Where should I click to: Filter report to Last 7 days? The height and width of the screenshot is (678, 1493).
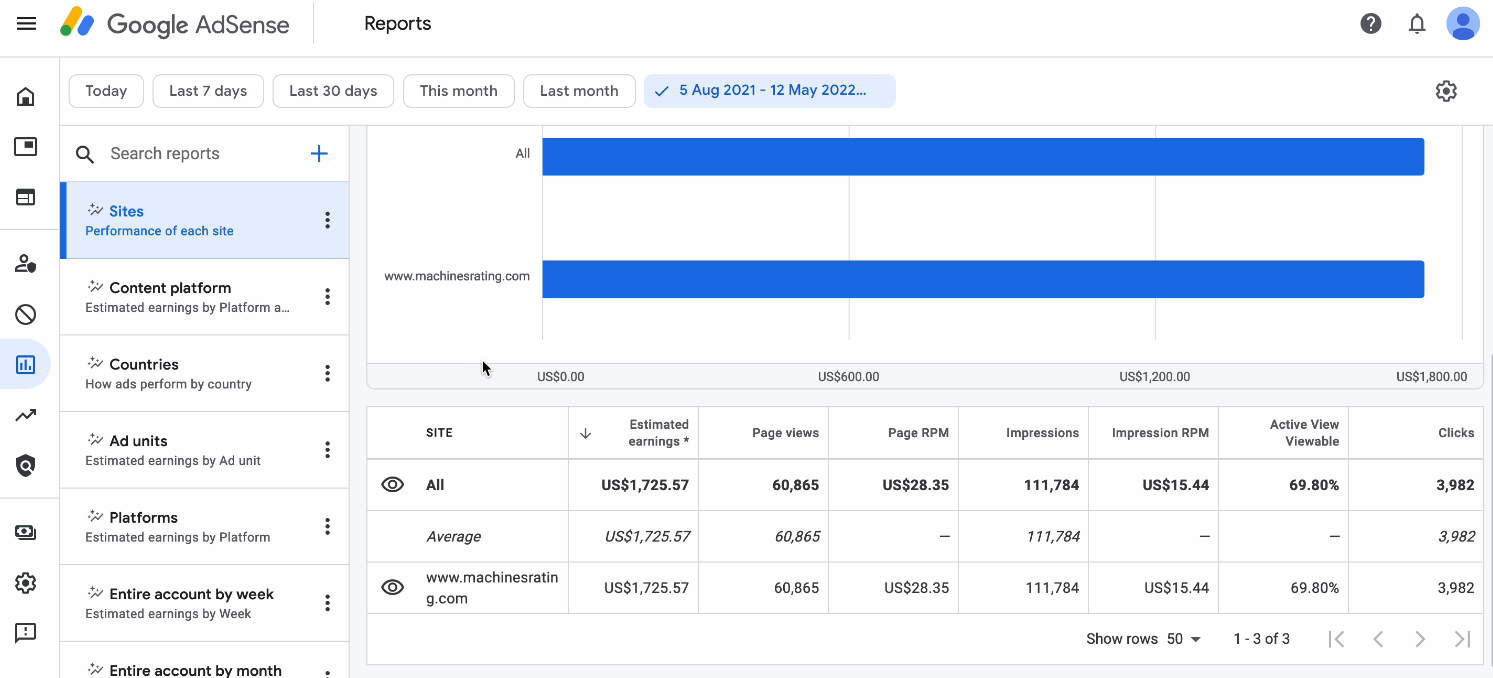tap(208, 91)
